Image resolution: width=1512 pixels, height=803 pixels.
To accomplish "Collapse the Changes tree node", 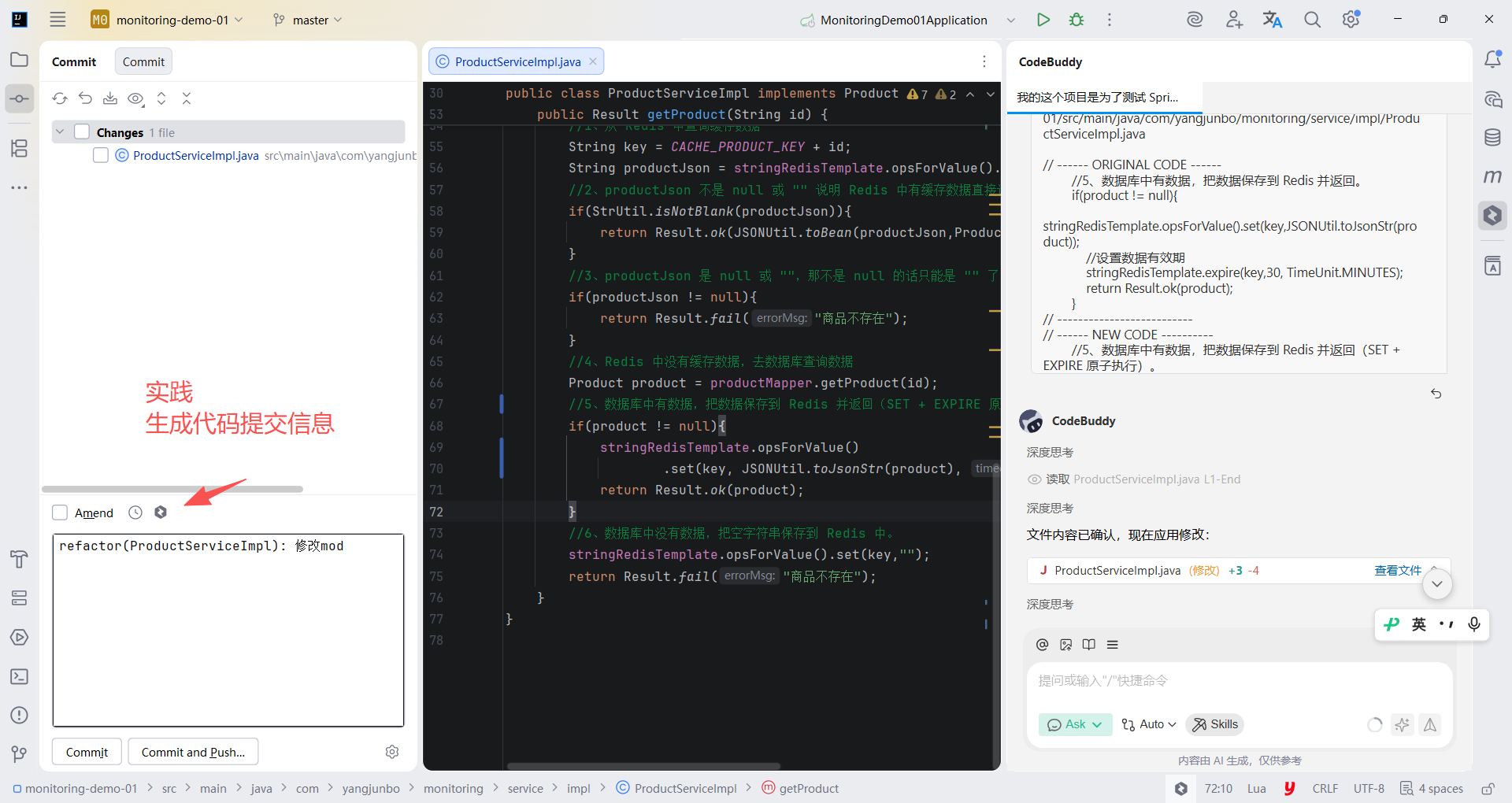I will click(x=60, y=132).
